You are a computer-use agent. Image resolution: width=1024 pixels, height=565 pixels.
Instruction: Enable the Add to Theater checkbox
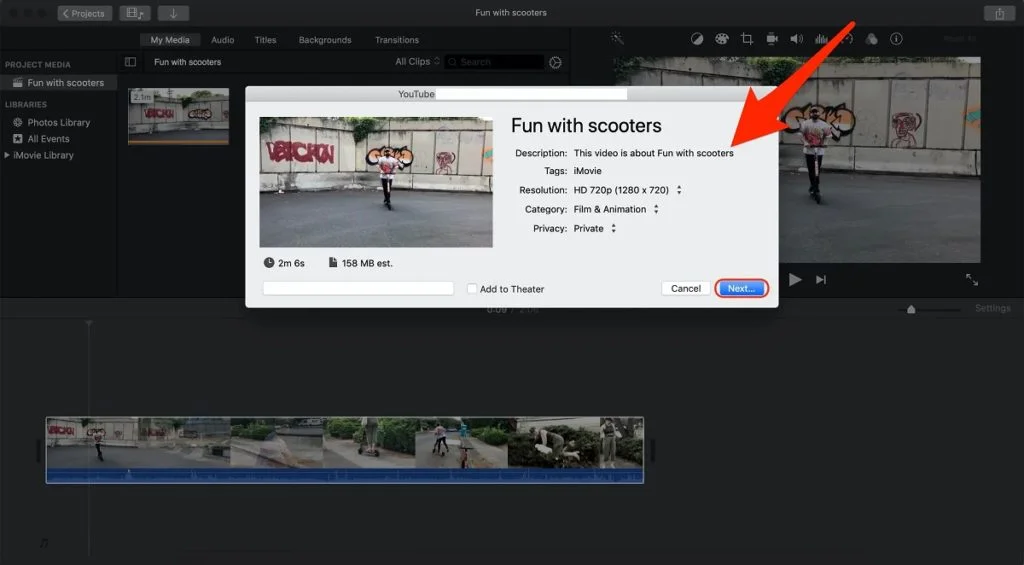pos(472,289)
